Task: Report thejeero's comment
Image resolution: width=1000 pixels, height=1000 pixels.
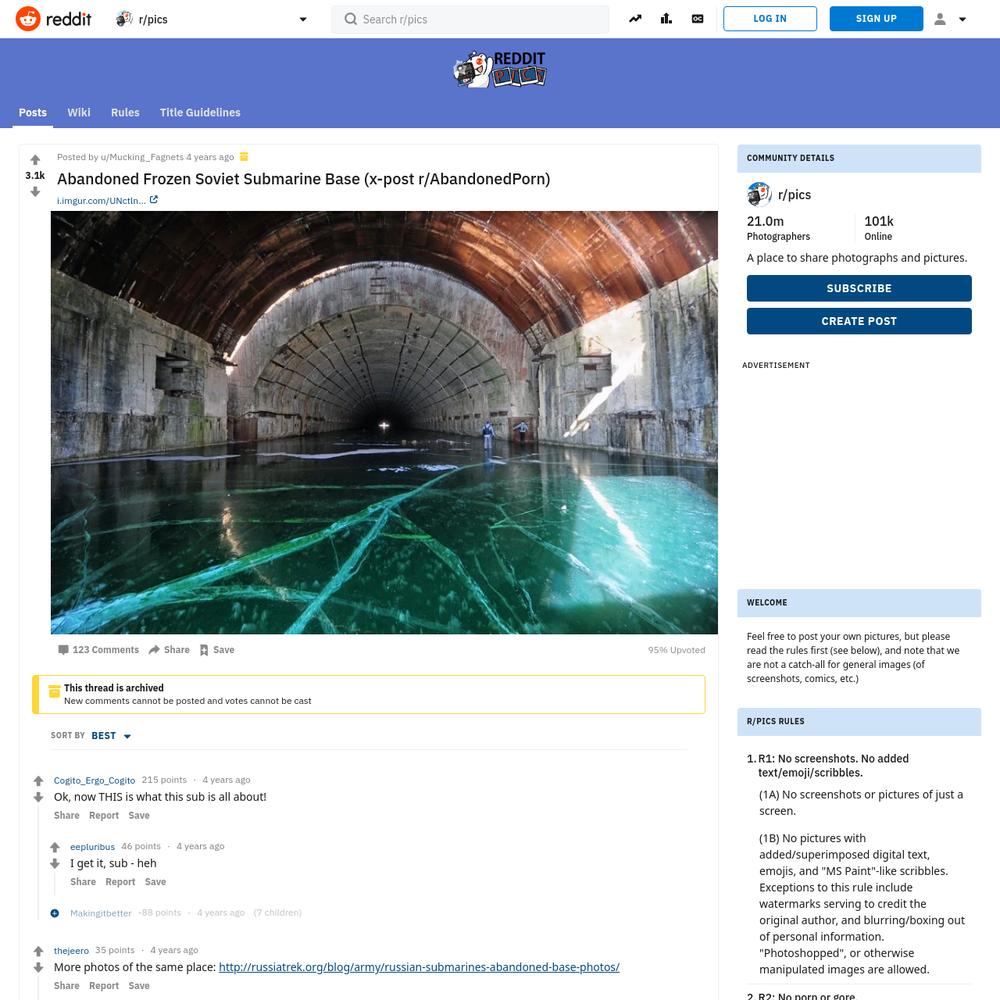Action: (104, 986)
